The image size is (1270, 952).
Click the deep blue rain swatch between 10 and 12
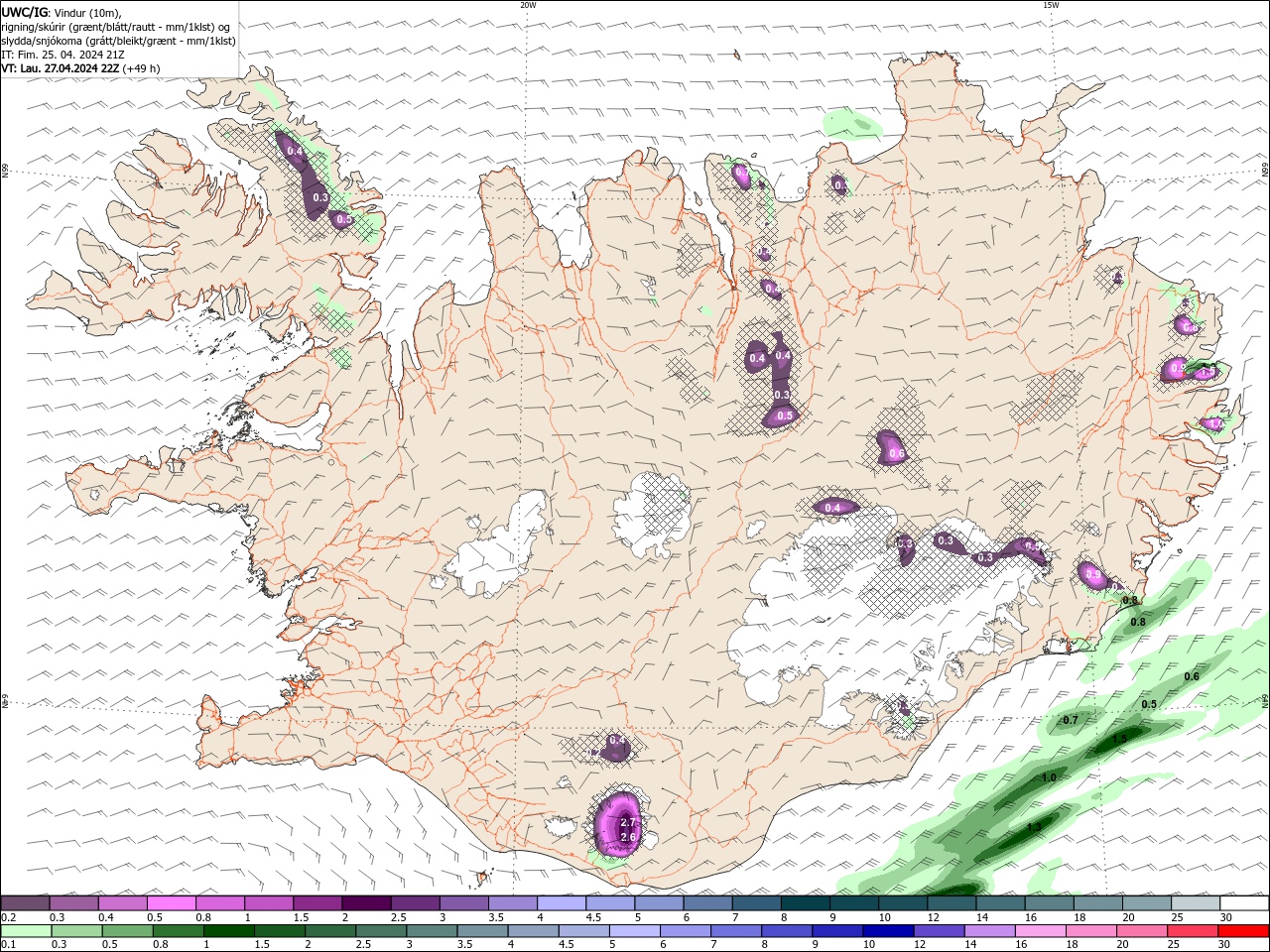point(888,931)
